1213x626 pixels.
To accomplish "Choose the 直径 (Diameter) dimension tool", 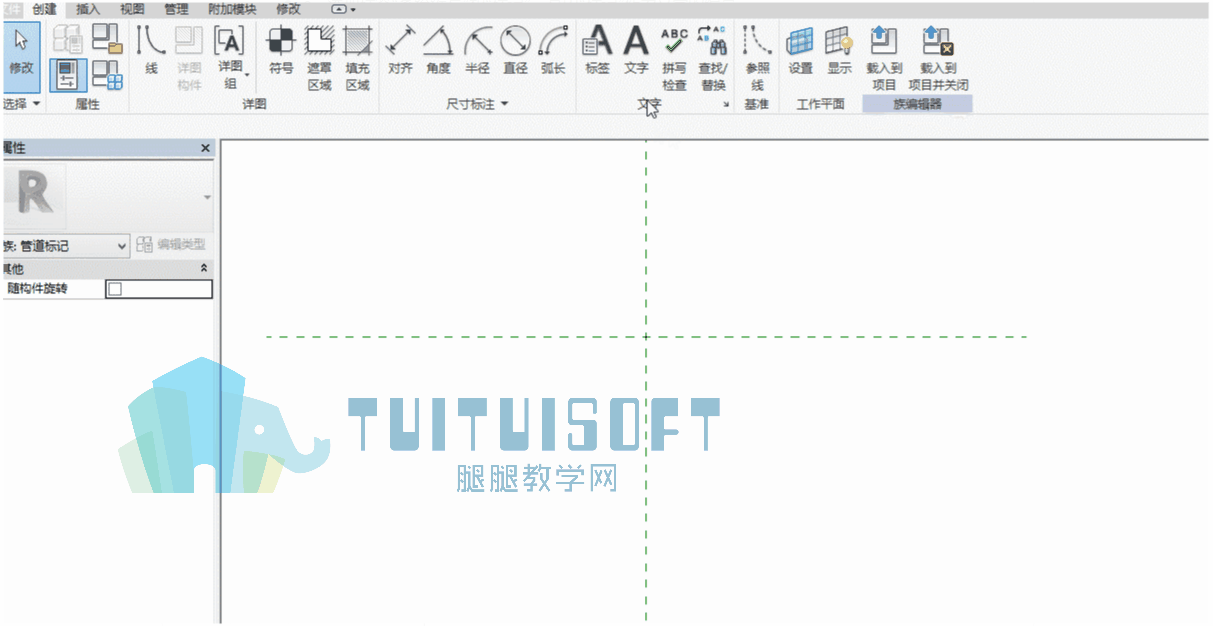I will pos(515,52).
